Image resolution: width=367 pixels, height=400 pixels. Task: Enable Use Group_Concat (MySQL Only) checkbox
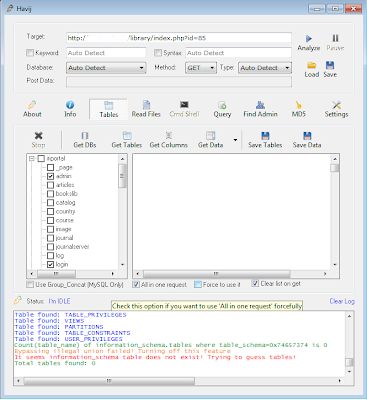30,284
